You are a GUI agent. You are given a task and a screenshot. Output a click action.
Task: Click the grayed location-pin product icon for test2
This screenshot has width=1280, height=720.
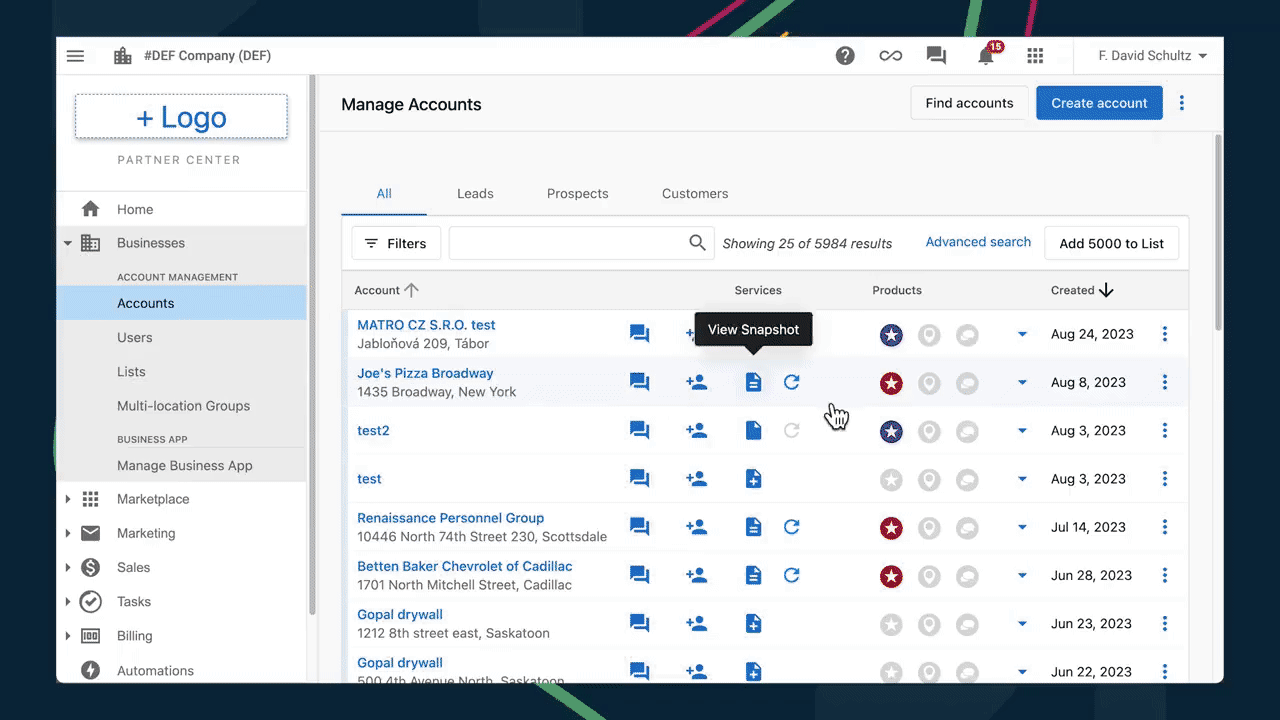pyautogui.click(x=929, y=431)
